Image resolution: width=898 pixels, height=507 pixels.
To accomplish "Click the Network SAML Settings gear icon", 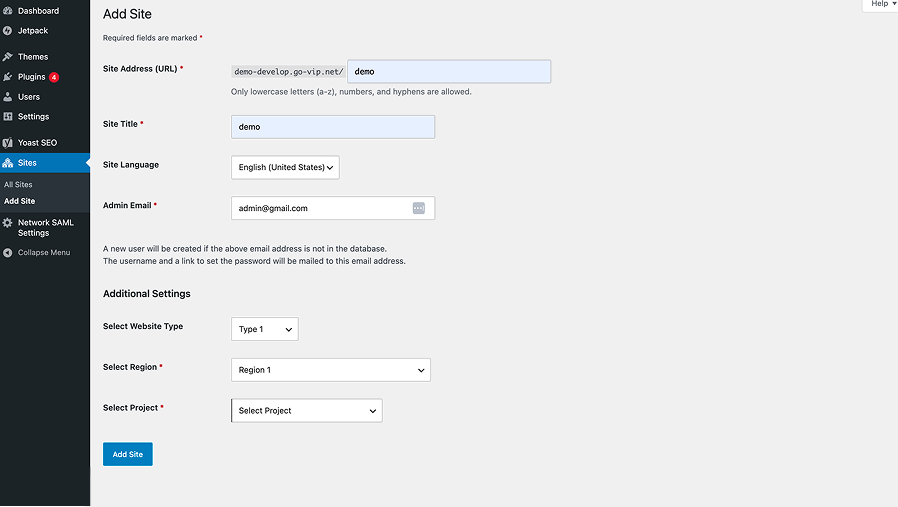I will click(7, 223).
